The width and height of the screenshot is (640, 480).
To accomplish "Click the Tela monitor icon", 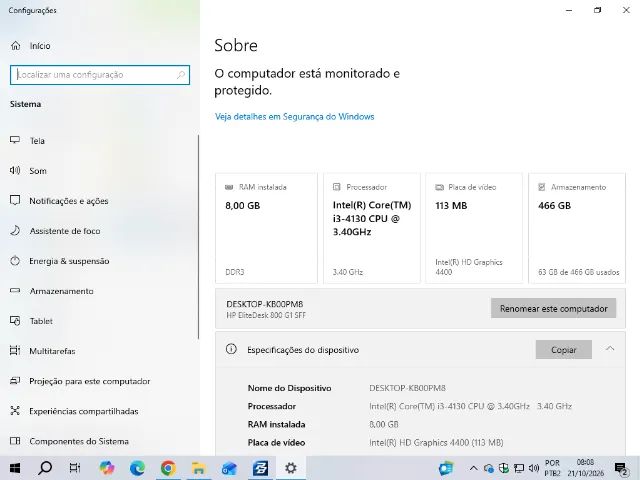I will point(15,140).
